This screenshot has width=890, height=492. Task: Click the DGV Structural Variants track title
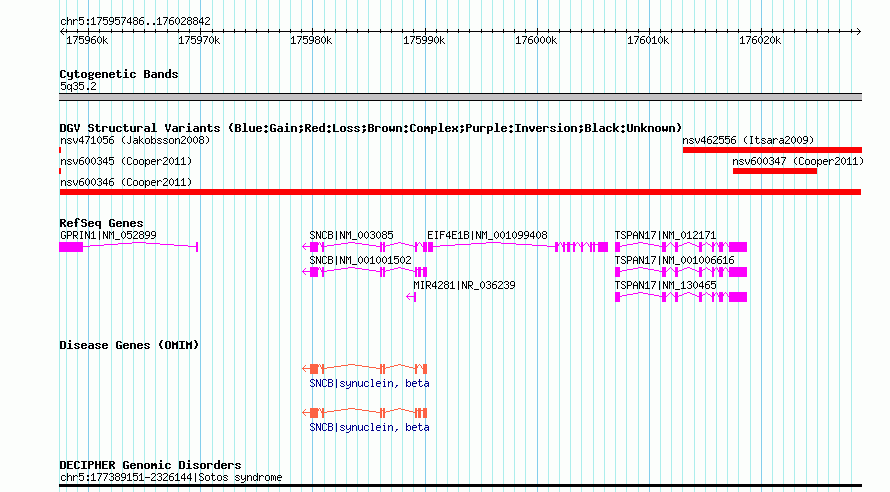[x=370, y=128]
